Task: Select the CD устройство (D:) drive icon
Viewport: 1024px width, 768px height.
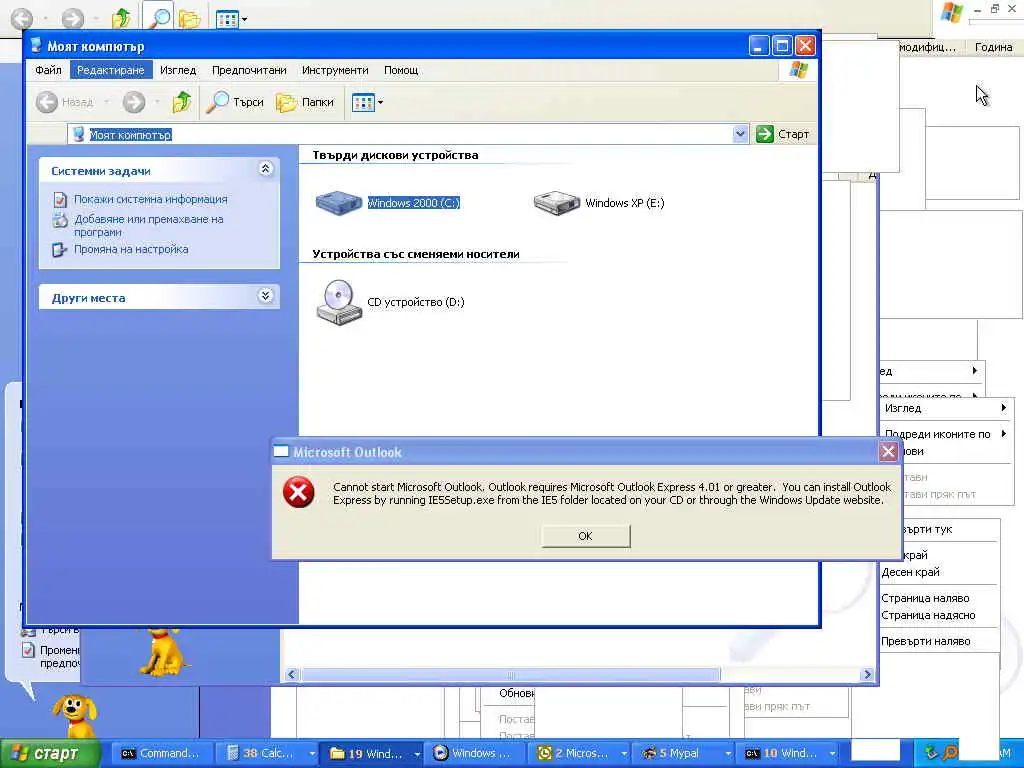Action: coord(339,302)
